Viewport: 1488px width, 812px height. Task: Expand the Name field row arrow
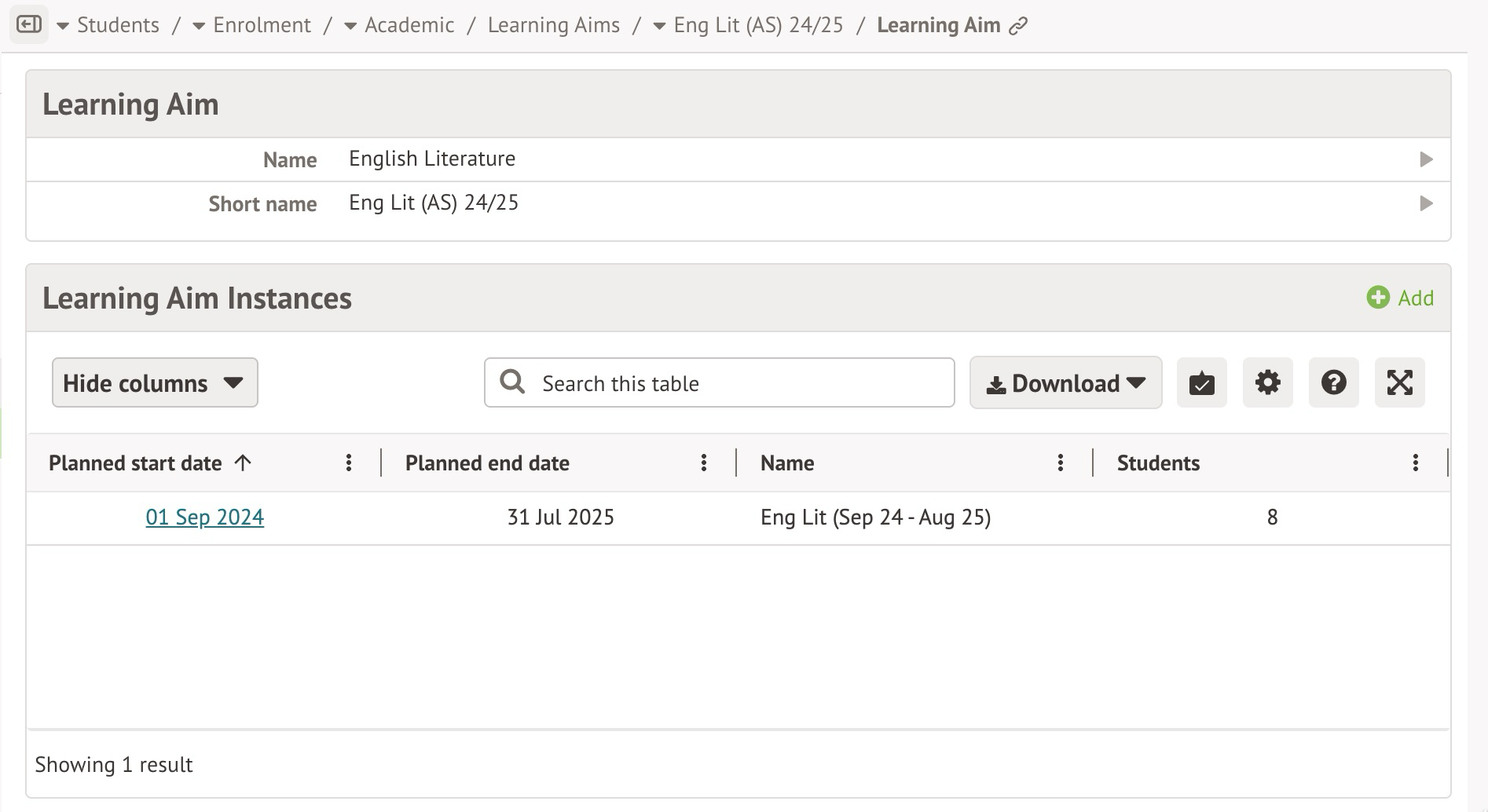1426,159
